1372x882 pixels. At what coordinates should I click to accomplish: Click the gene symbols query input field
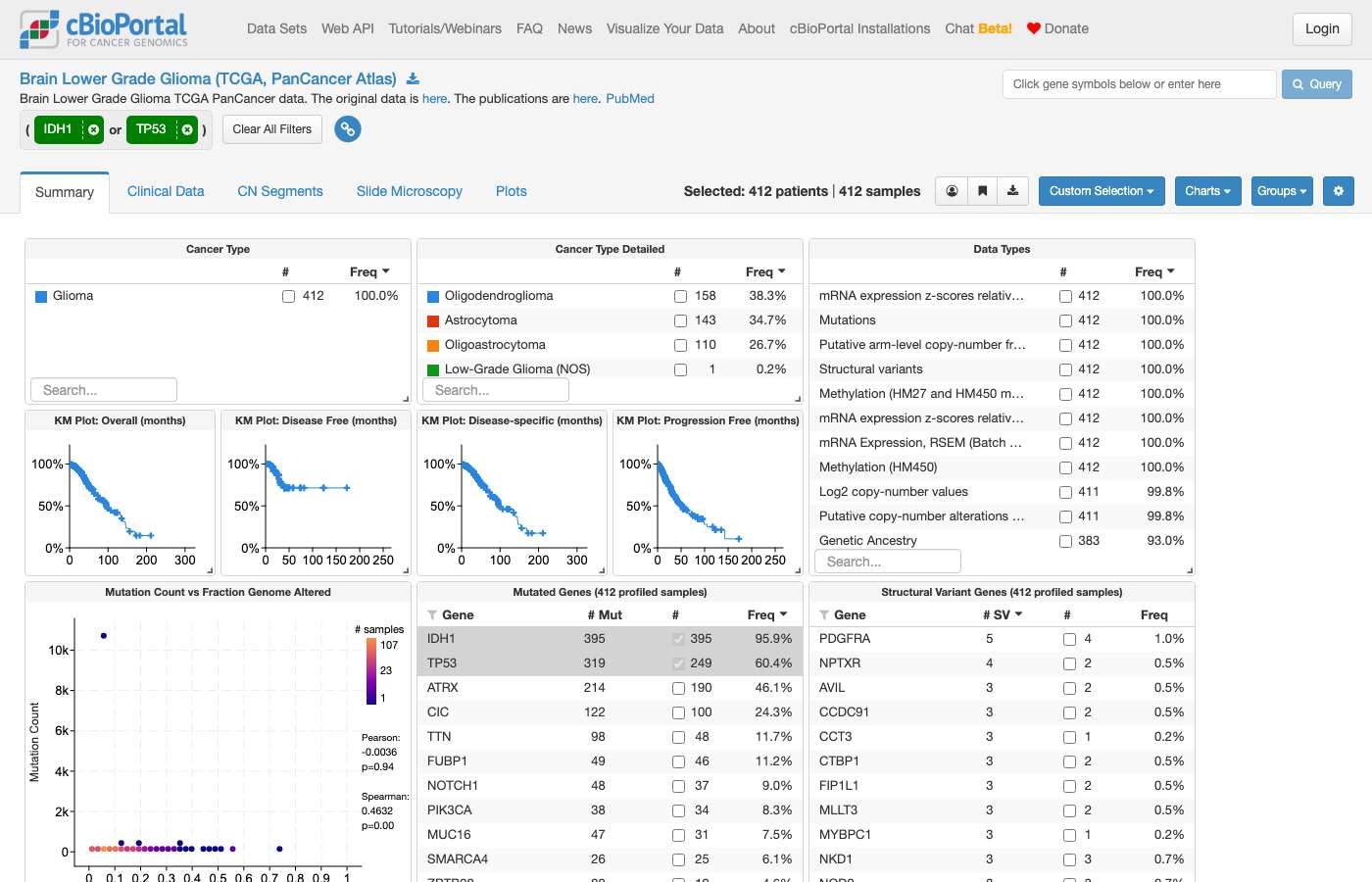click(1139, 84)
